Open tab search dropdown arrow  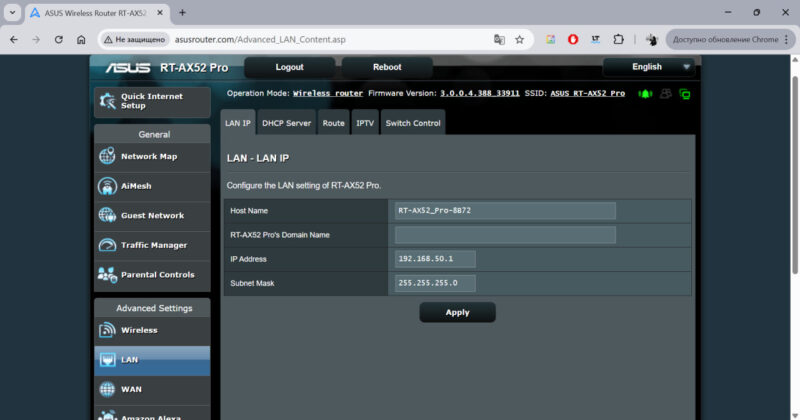click(12, 13)
